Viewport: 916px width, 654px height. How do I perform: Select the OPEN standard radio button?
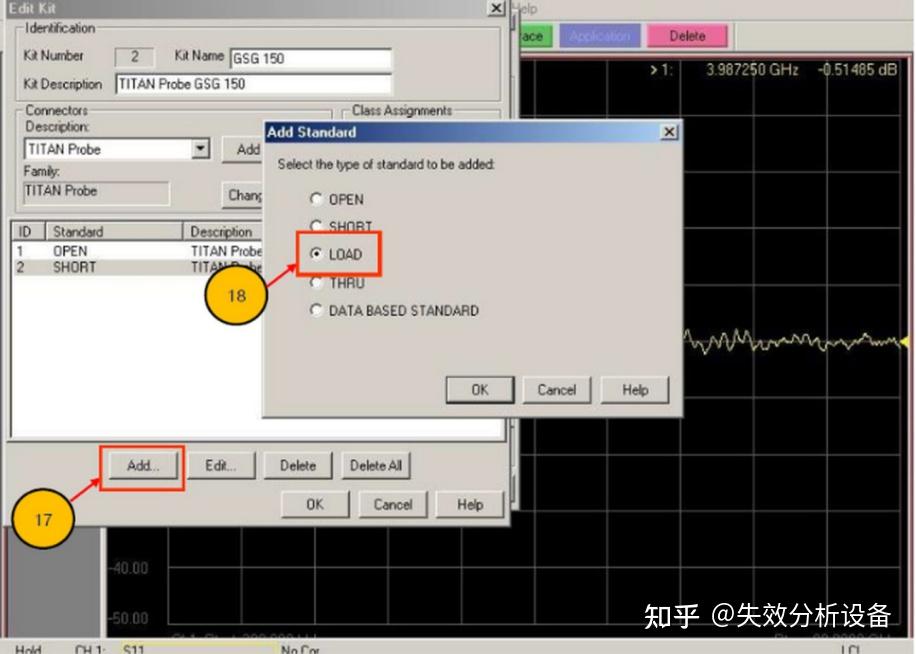(316, 199)
